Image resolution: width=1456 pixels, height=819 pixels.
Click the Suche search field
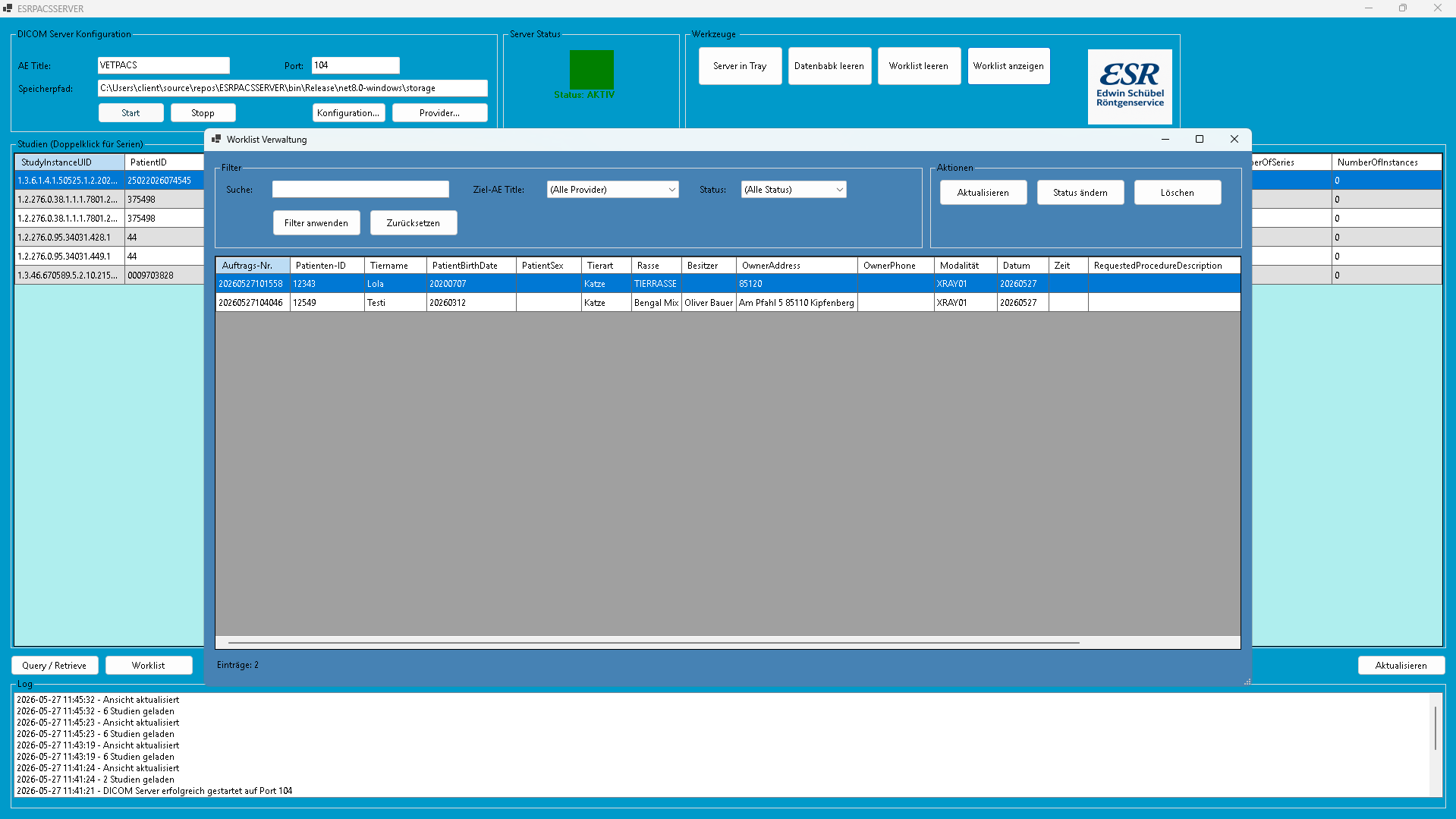click(360, 190)
